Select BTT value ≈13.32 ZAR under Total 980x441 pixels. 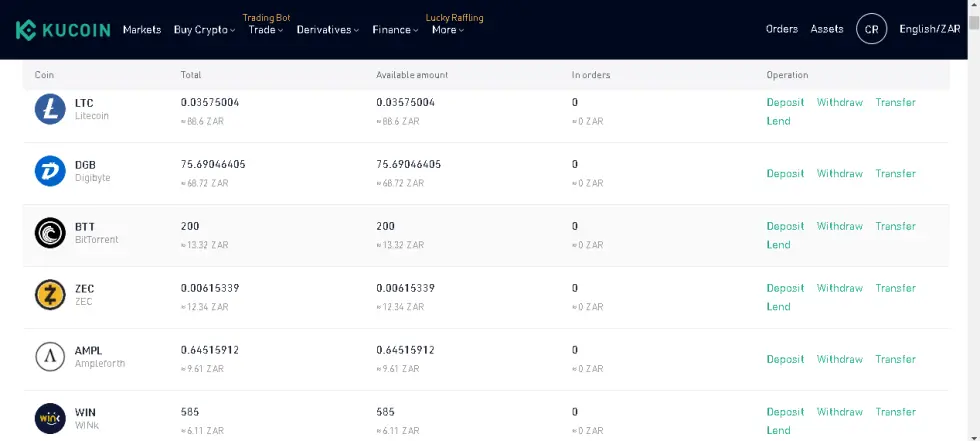204,245
